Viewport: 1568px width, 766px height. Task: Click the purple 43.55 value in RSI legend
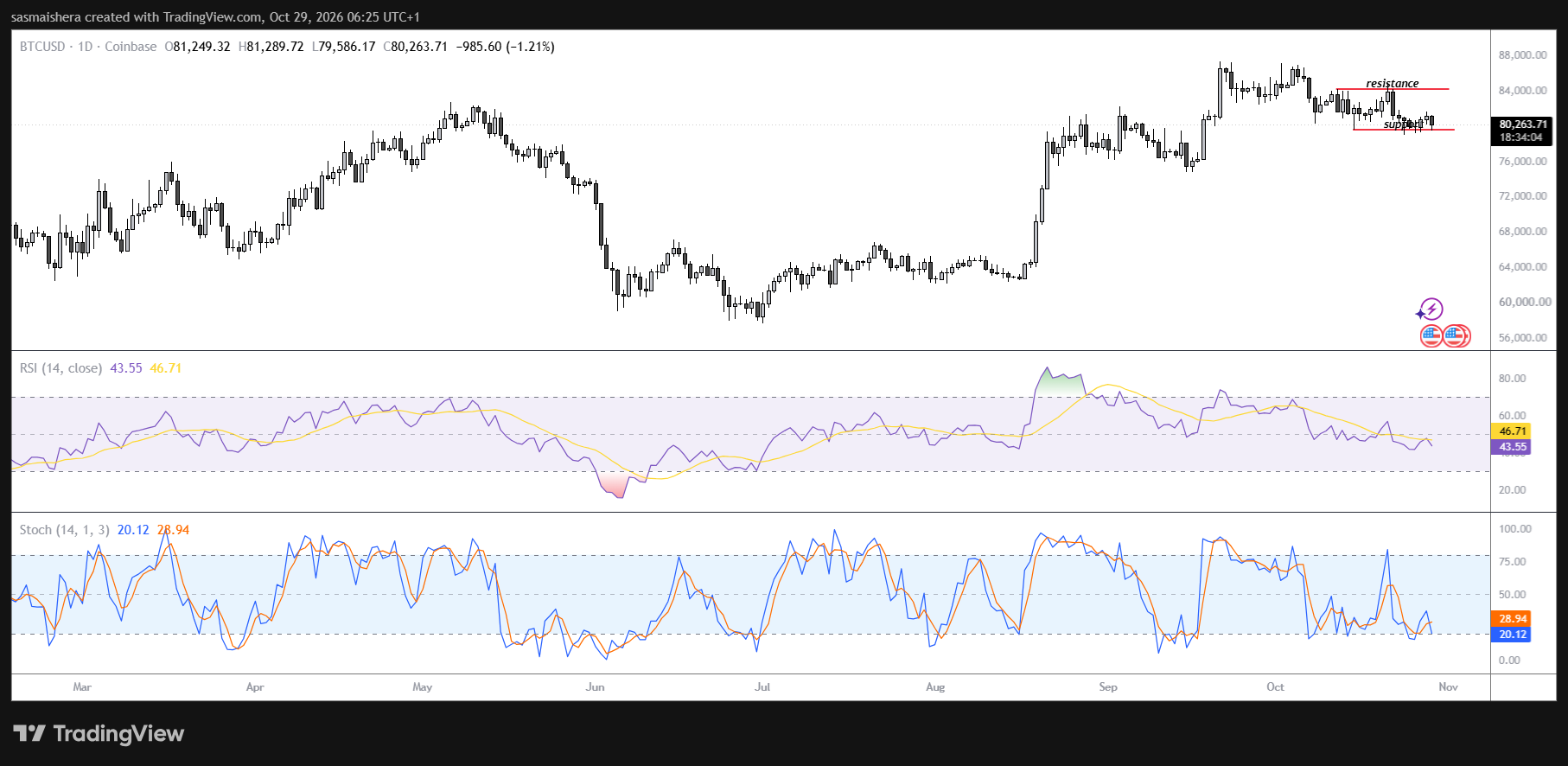(126, 368)
